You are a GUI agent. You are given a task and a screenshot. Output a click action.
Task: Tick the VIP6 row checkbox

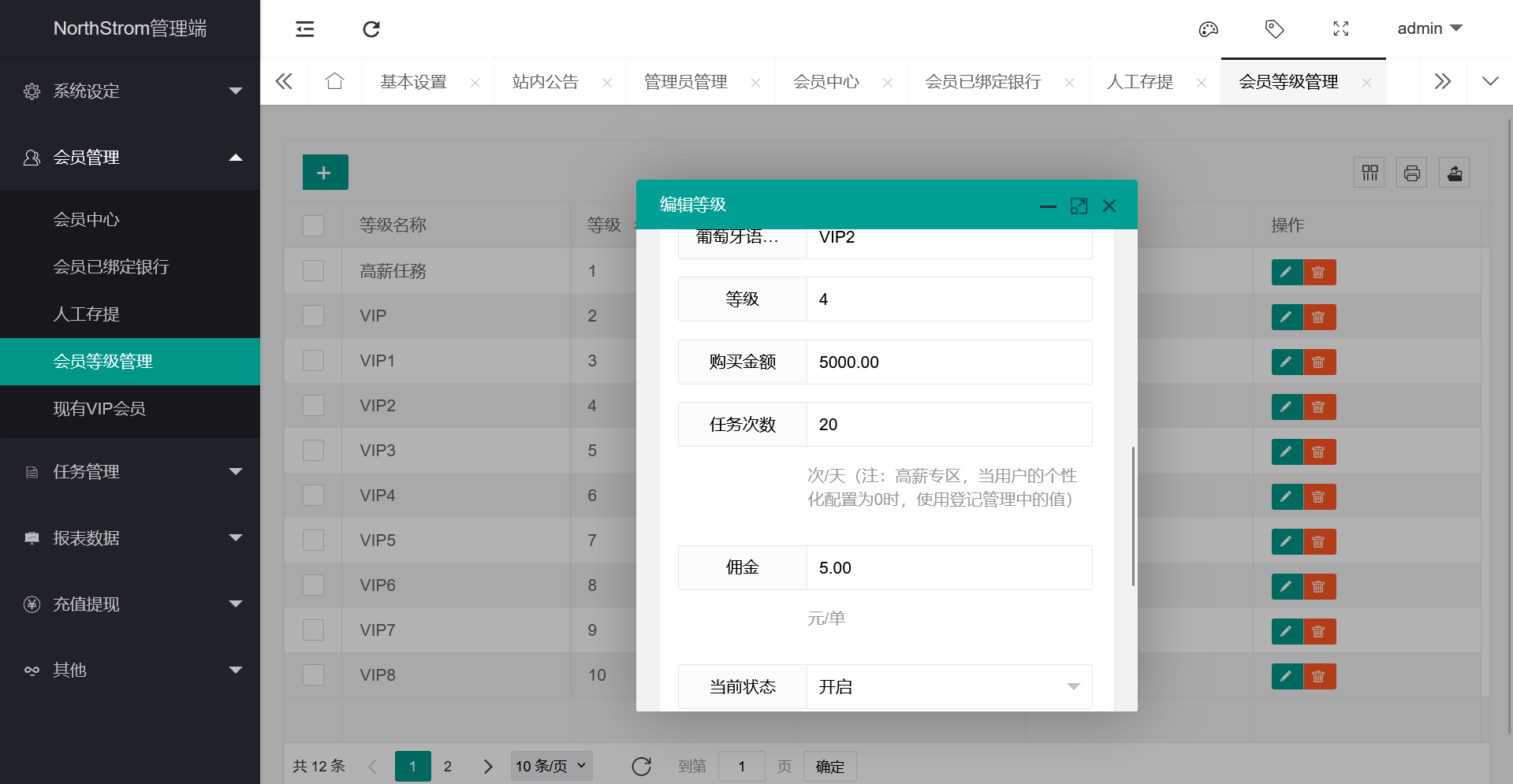point(314,585)
